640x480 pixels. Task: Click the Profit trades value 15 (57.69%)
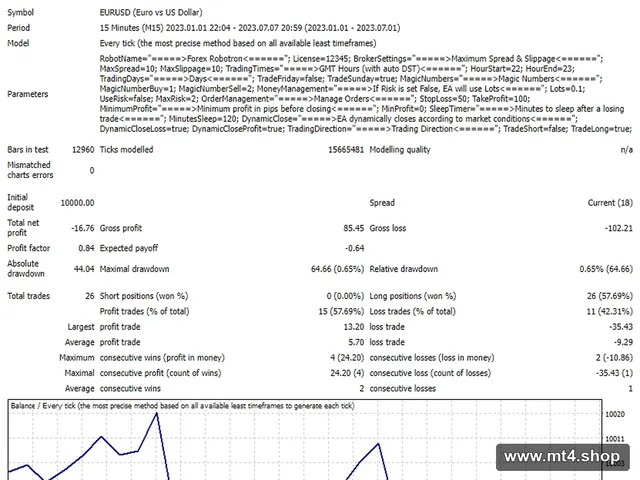click(x=341, y=311)
